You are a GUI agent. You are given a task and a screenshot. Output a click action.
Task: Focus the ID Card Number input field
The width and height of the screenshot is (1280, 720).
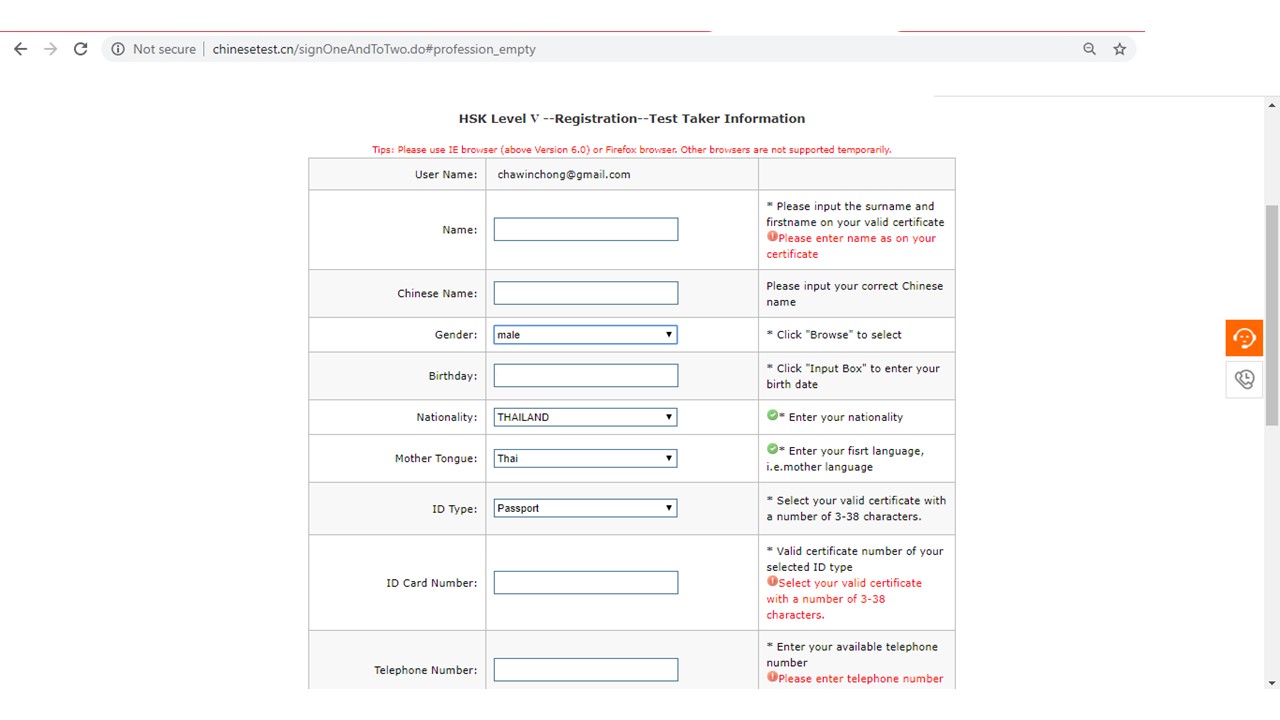(x=586, y=582)
